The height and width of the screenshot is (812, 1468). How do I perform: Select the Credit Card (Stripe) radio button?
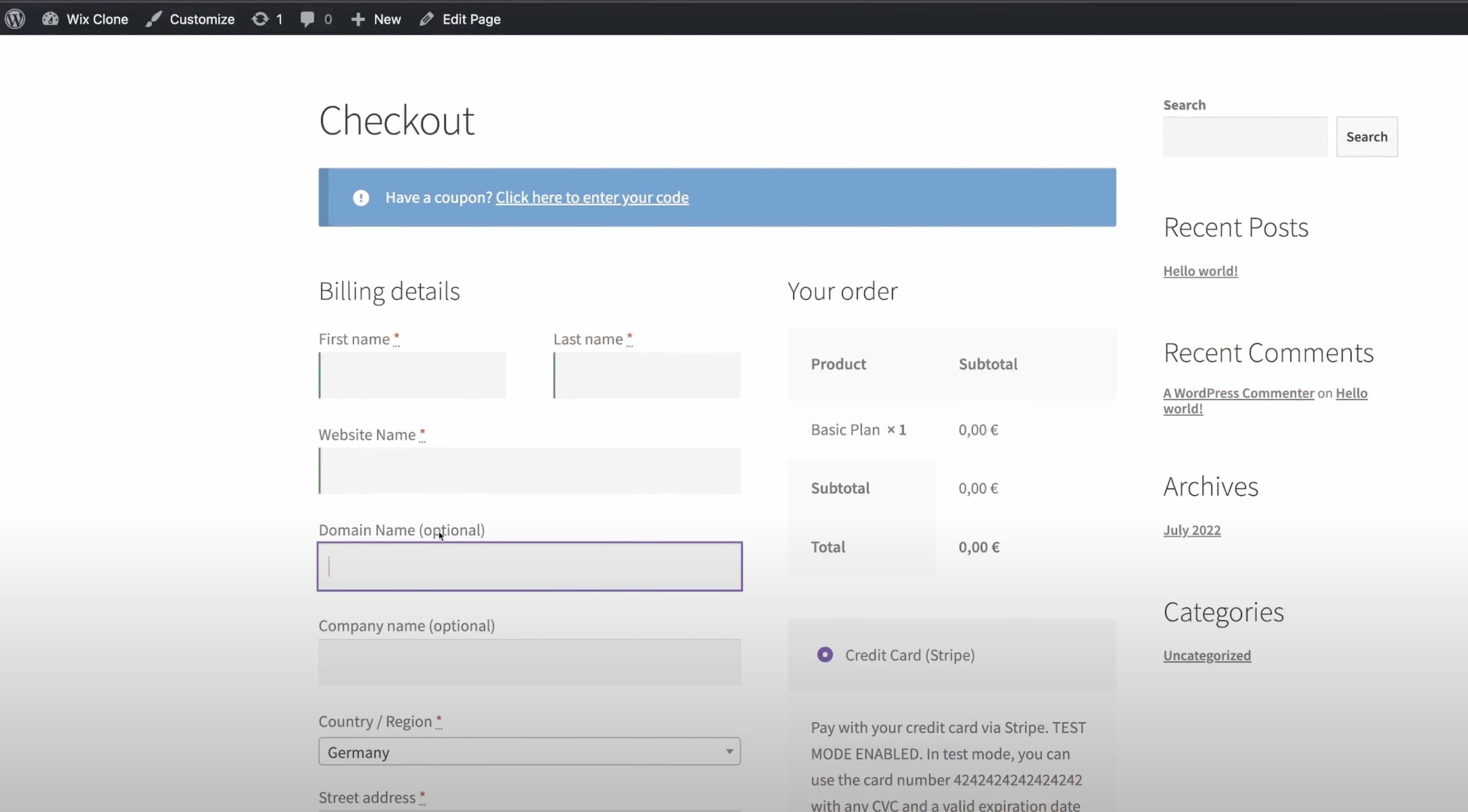coord(825,655)
